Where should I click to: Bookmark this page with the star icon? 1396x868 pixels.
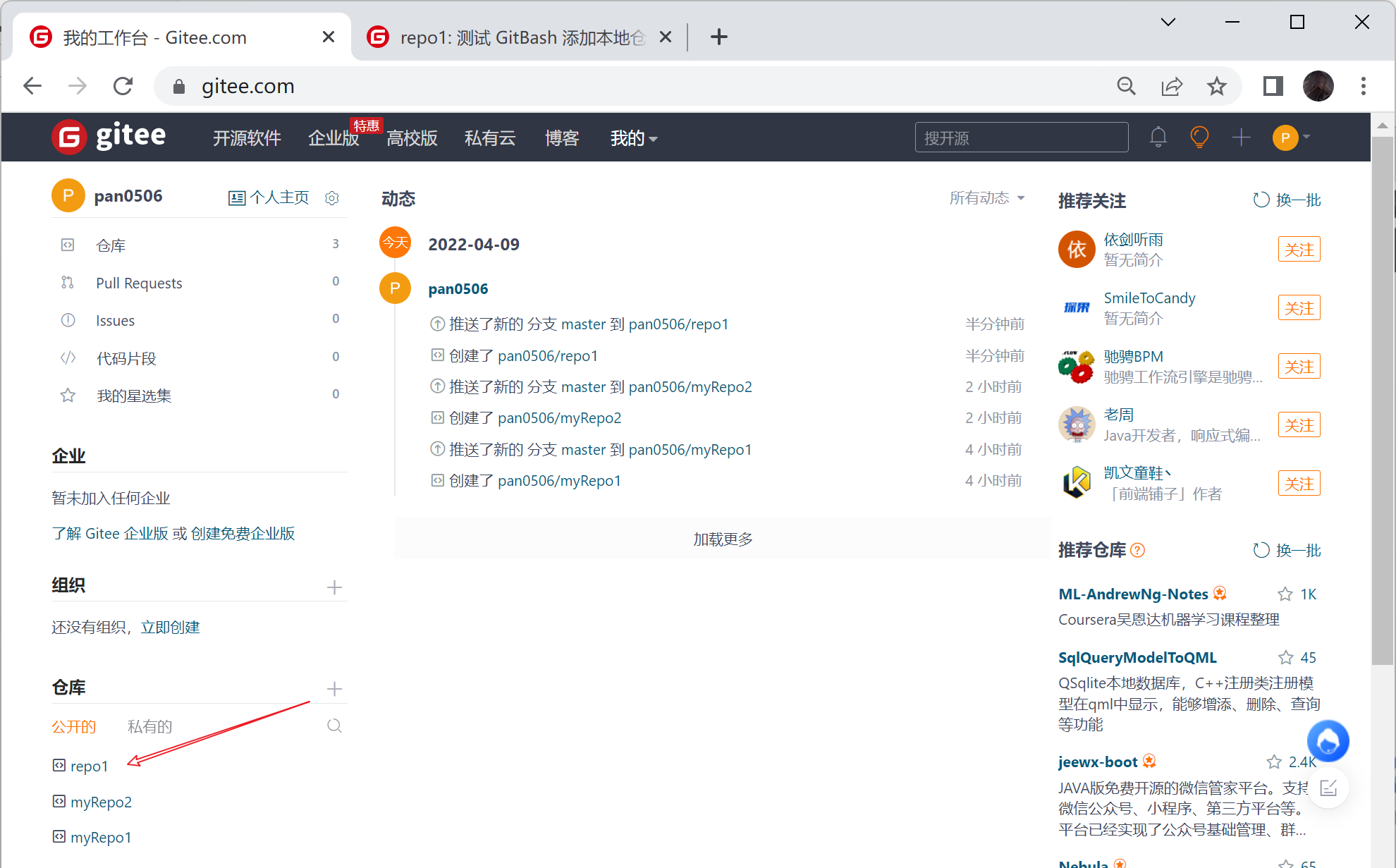point(1217,86)
